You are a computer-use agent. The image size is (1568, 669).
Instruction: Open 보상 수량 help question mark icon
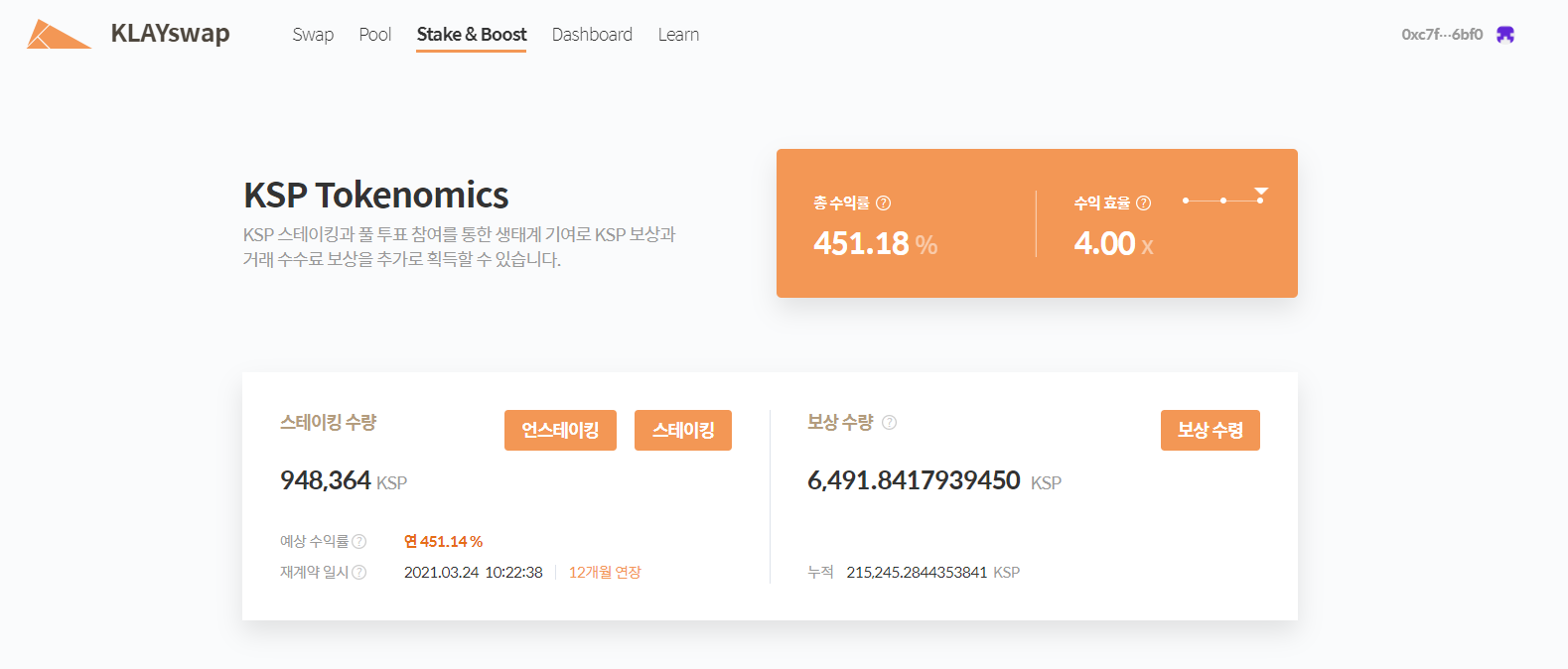(890, 423)
